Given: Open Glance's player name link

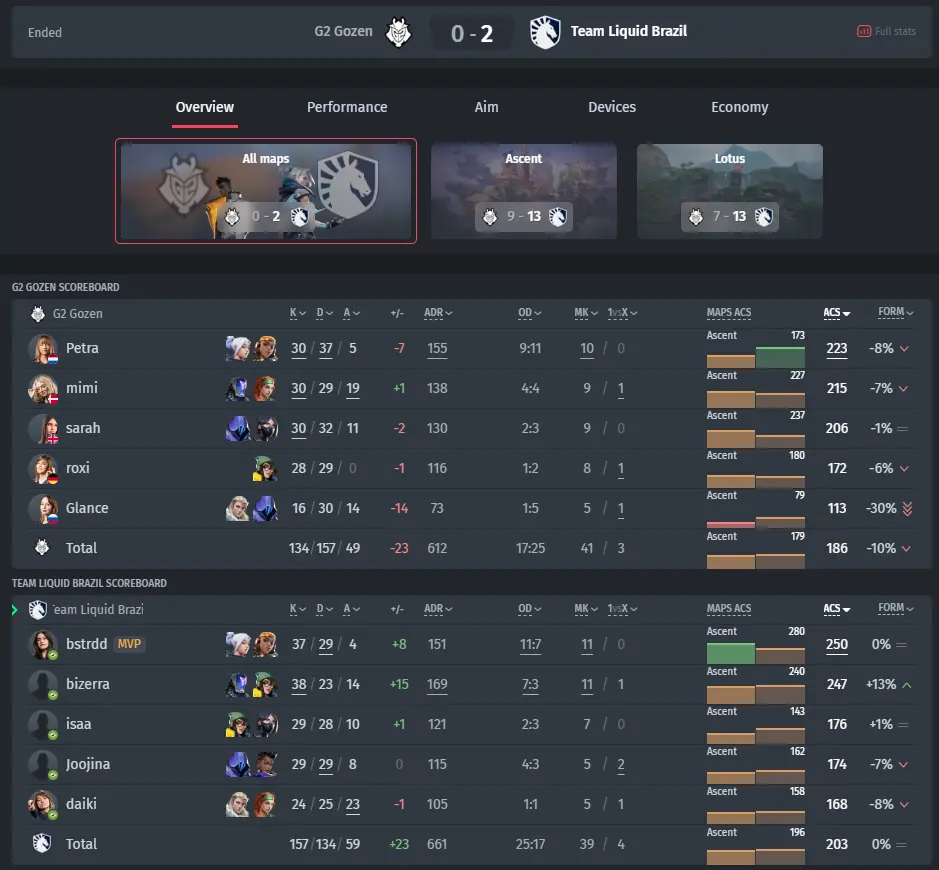Looking at the screenshot, I should click(x=87, y=508).
